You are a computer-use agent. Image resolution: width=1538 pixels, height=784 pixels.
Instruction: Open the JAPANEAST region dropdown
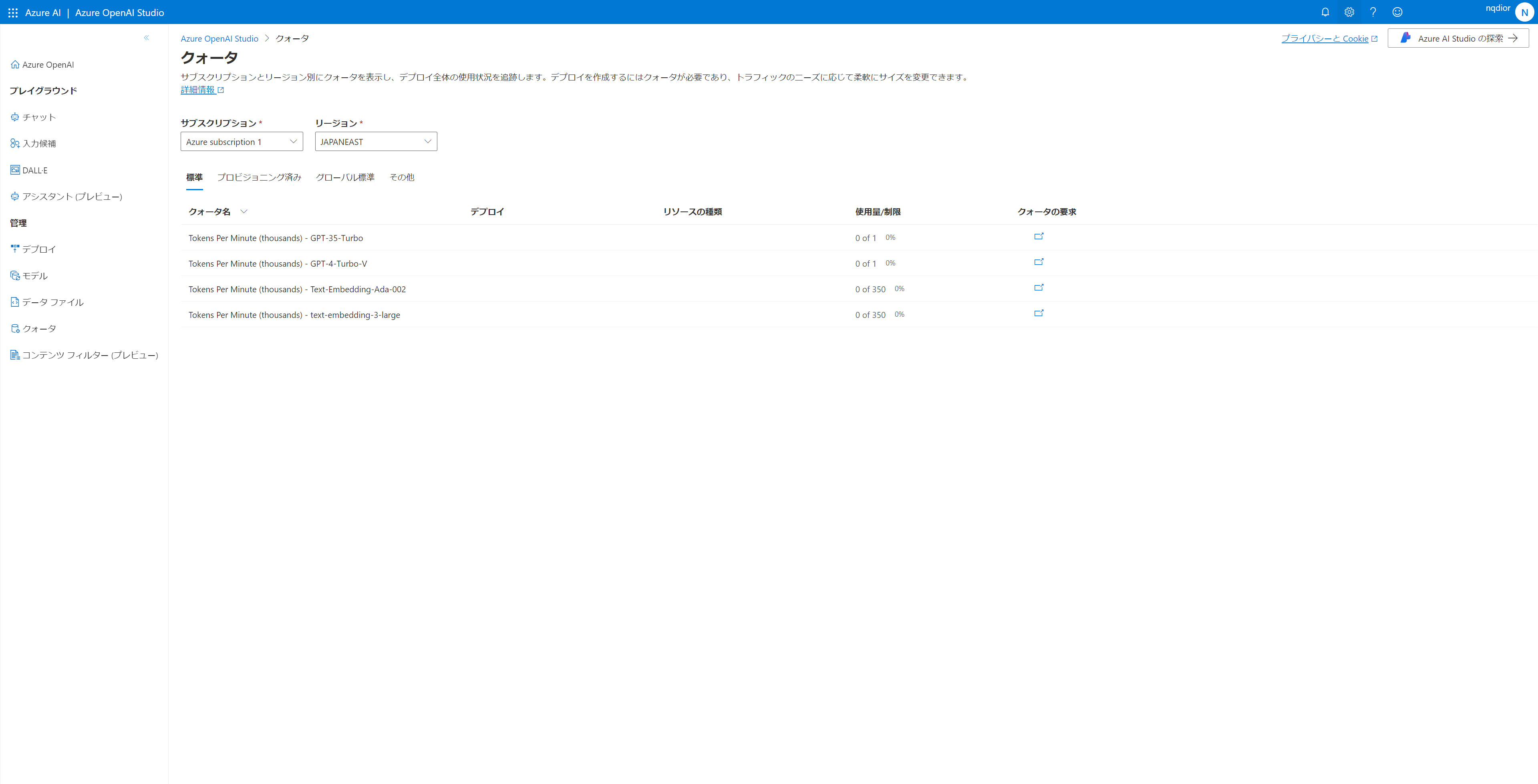(x=376, y=141)
